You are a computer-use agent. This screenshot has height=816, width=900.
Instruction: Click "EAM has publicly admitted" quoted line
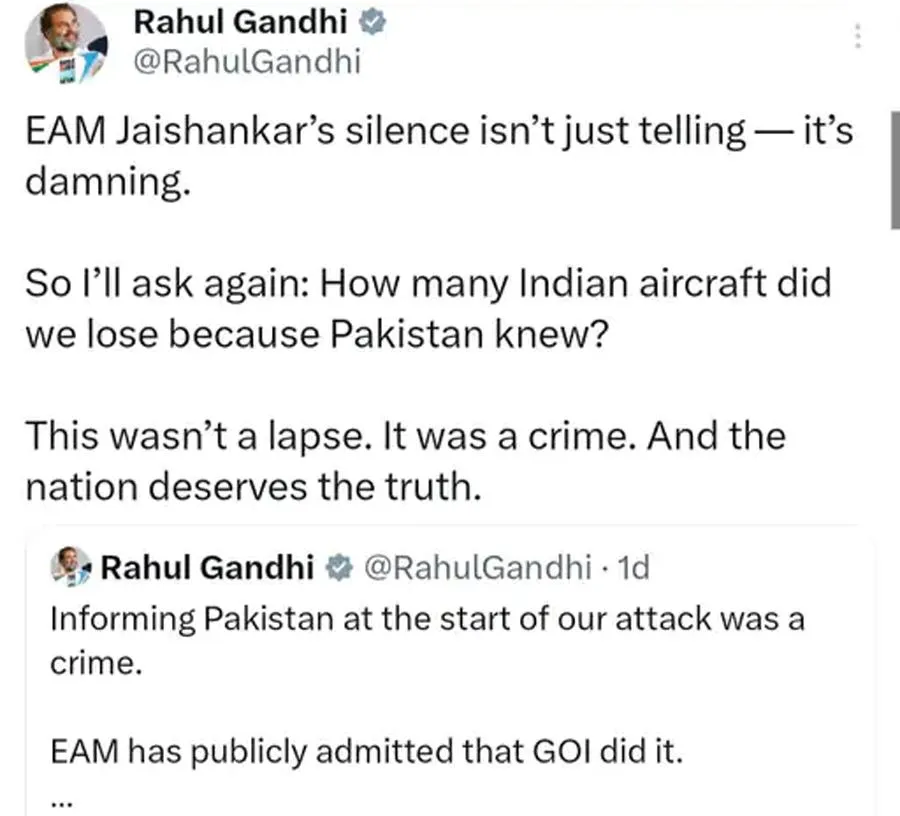pos(366,750)
